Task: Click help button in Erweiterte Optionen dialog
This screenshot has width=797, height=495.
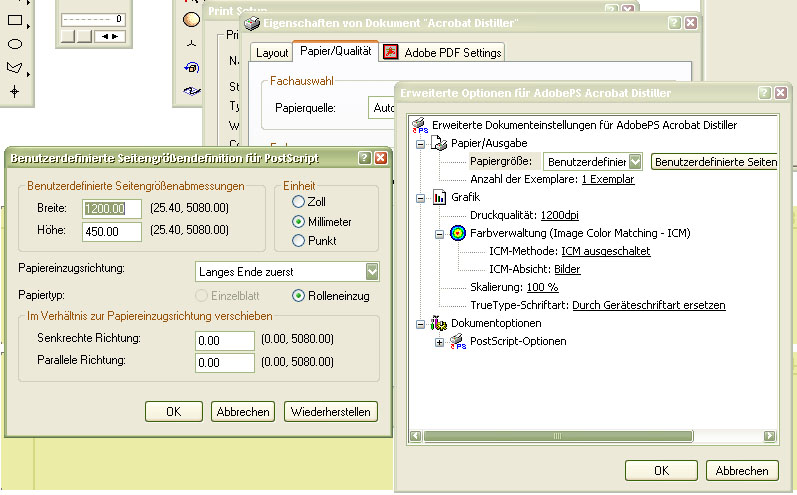Action: (x=764, y=93)
